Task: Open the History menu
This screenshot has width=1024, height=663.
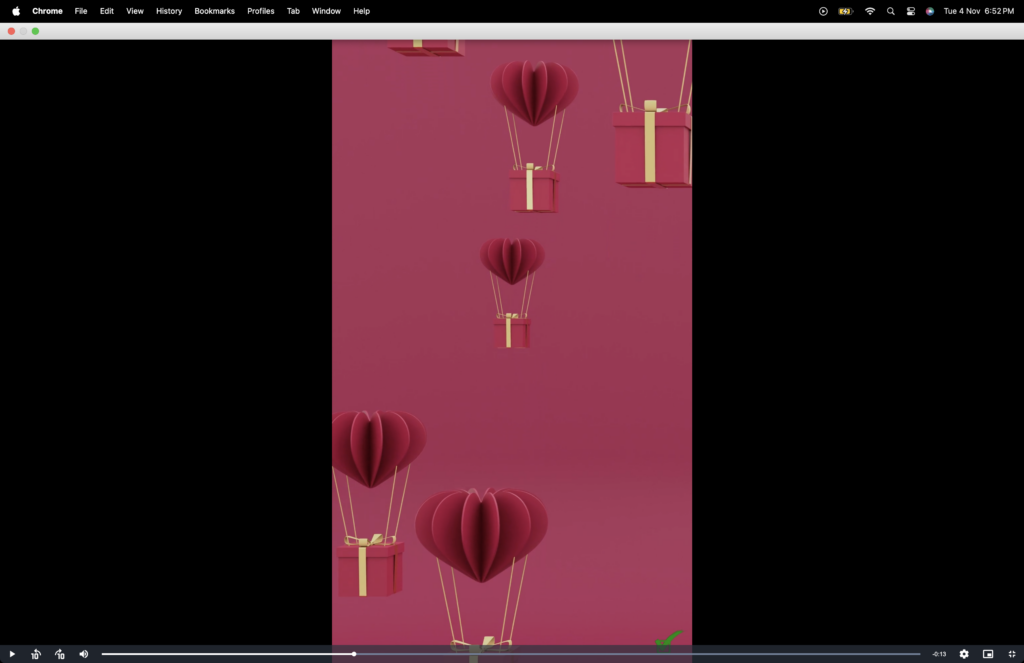Action: click(x=169, y=11)
